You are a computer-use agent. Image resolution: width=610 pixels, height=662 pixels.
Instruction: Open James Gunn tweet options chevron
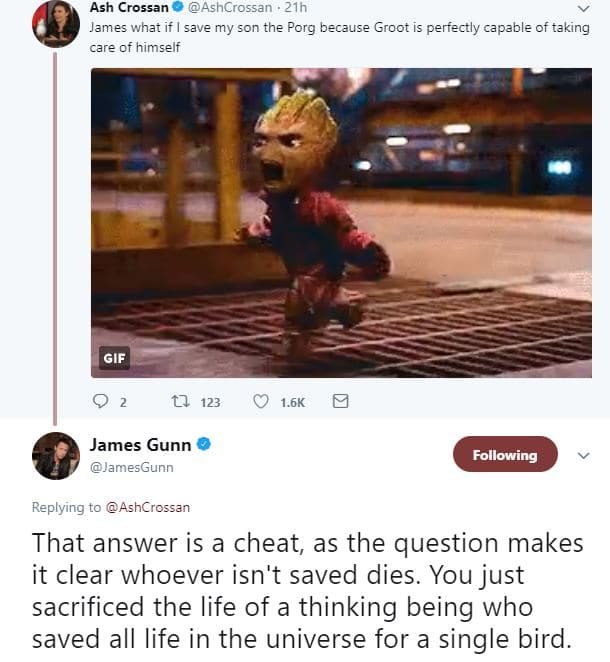coord(583,456)
